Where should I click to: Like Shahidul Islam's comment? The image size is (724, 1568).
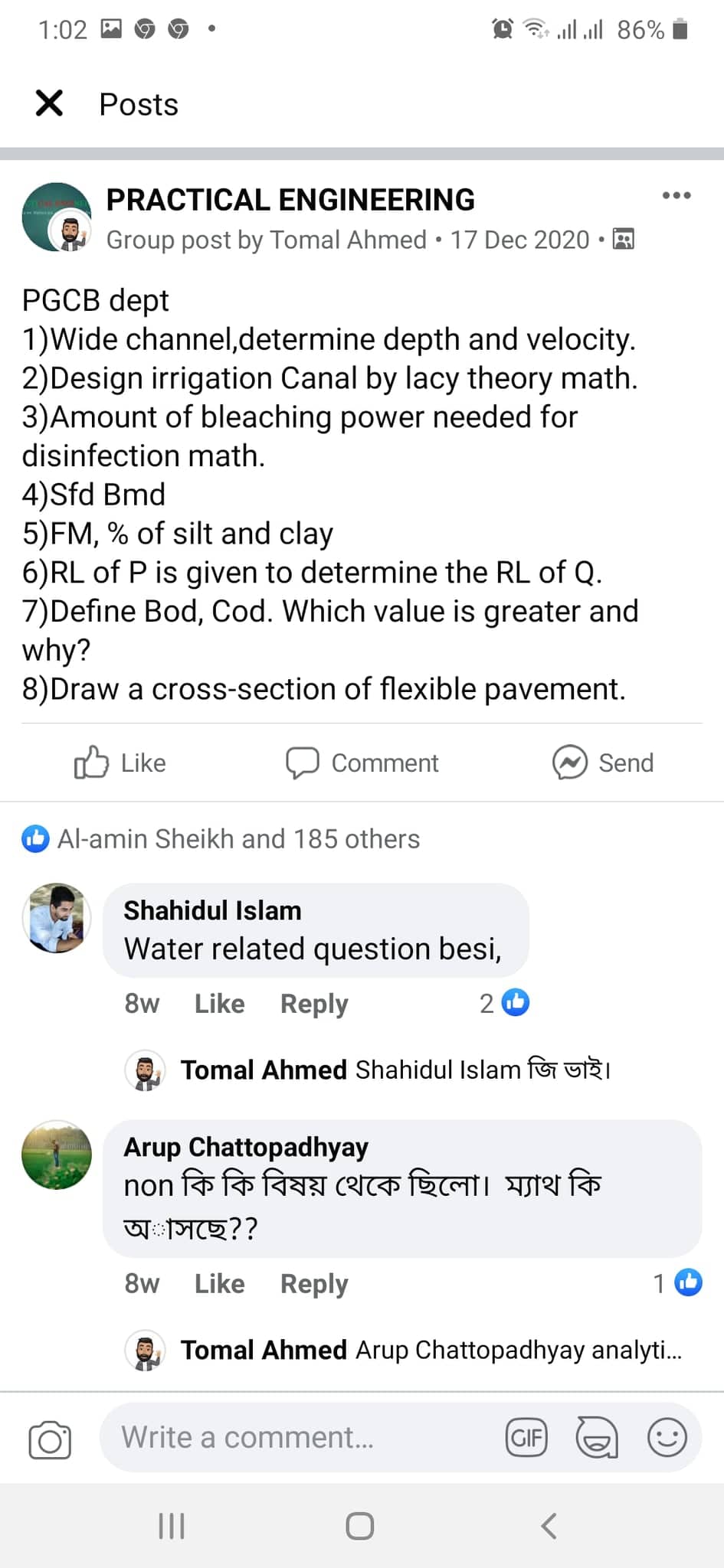pyautogui.click(x=219, y=1004)
